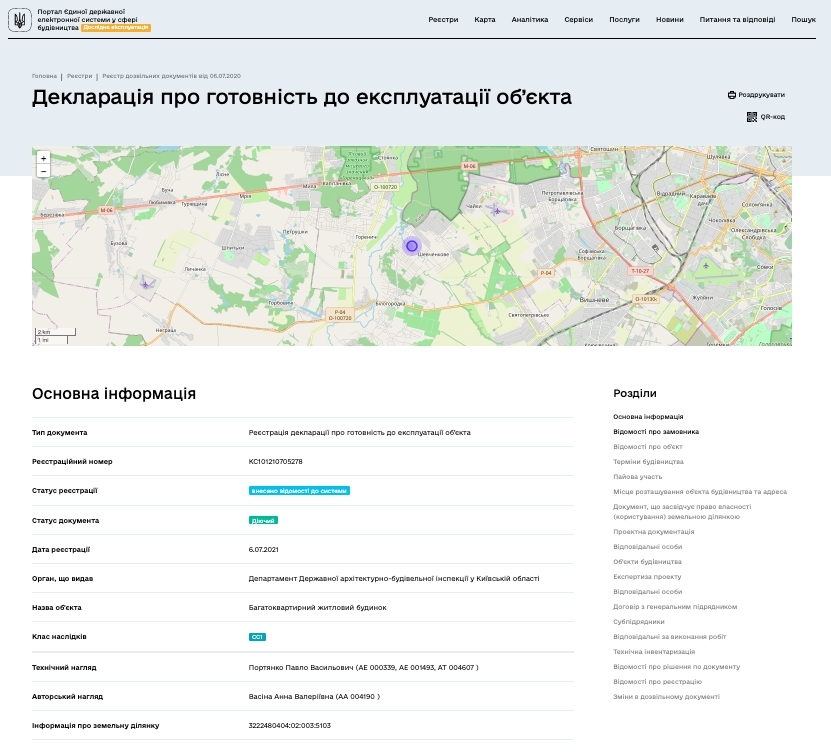Jump to Відповідальні за виконання робіт
Viewport: 831px width, 756px height.
tap(669, 637)
